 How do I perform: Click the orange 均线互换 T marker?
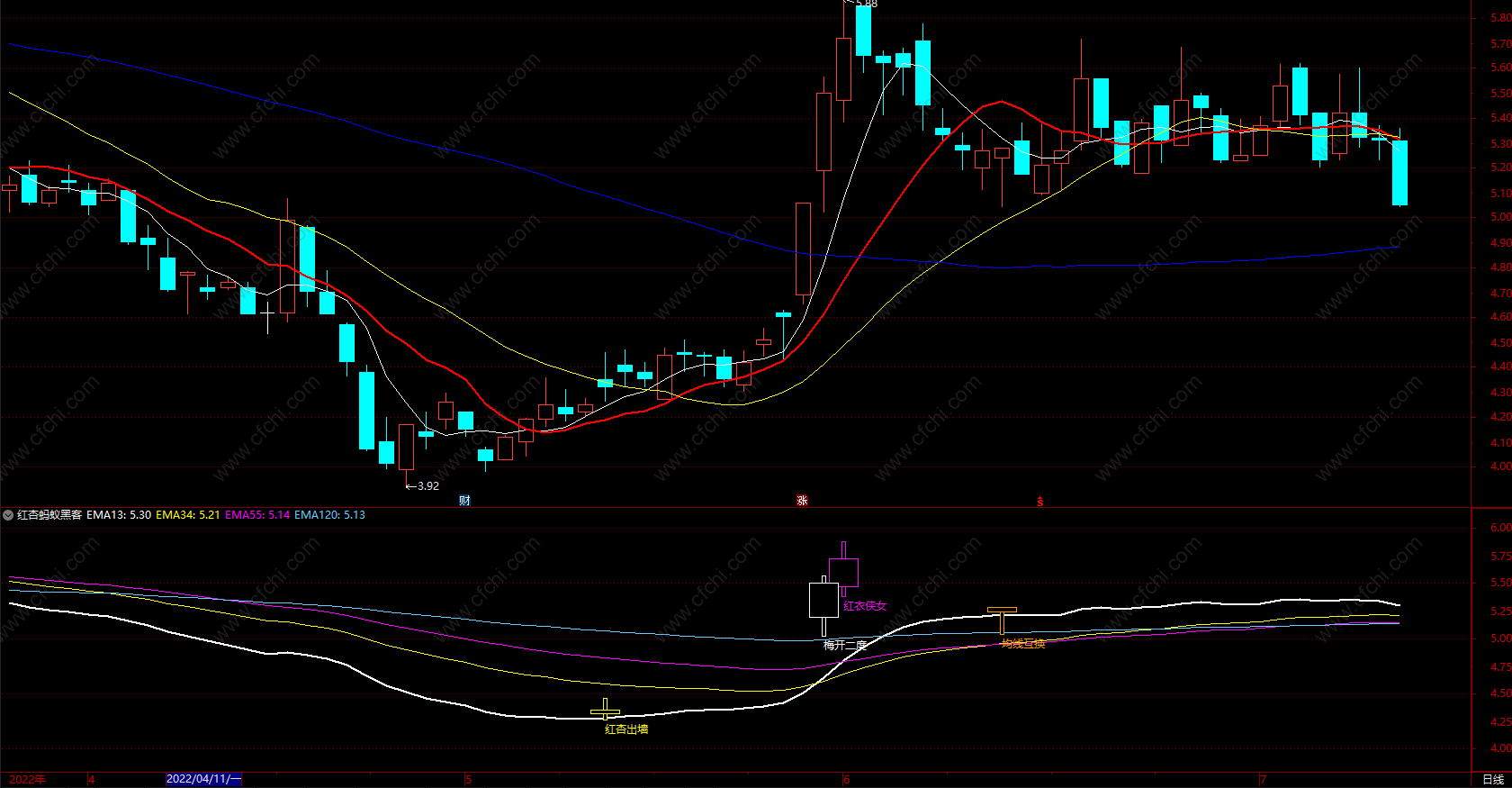click(1002, 620)
